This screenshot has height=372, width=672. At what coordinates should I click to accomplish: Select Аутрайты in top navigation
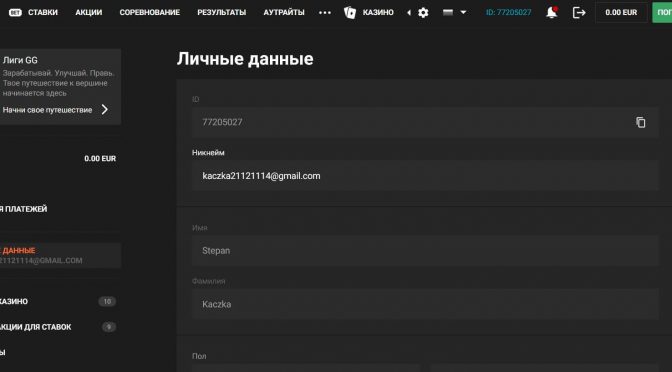point(284,12)
